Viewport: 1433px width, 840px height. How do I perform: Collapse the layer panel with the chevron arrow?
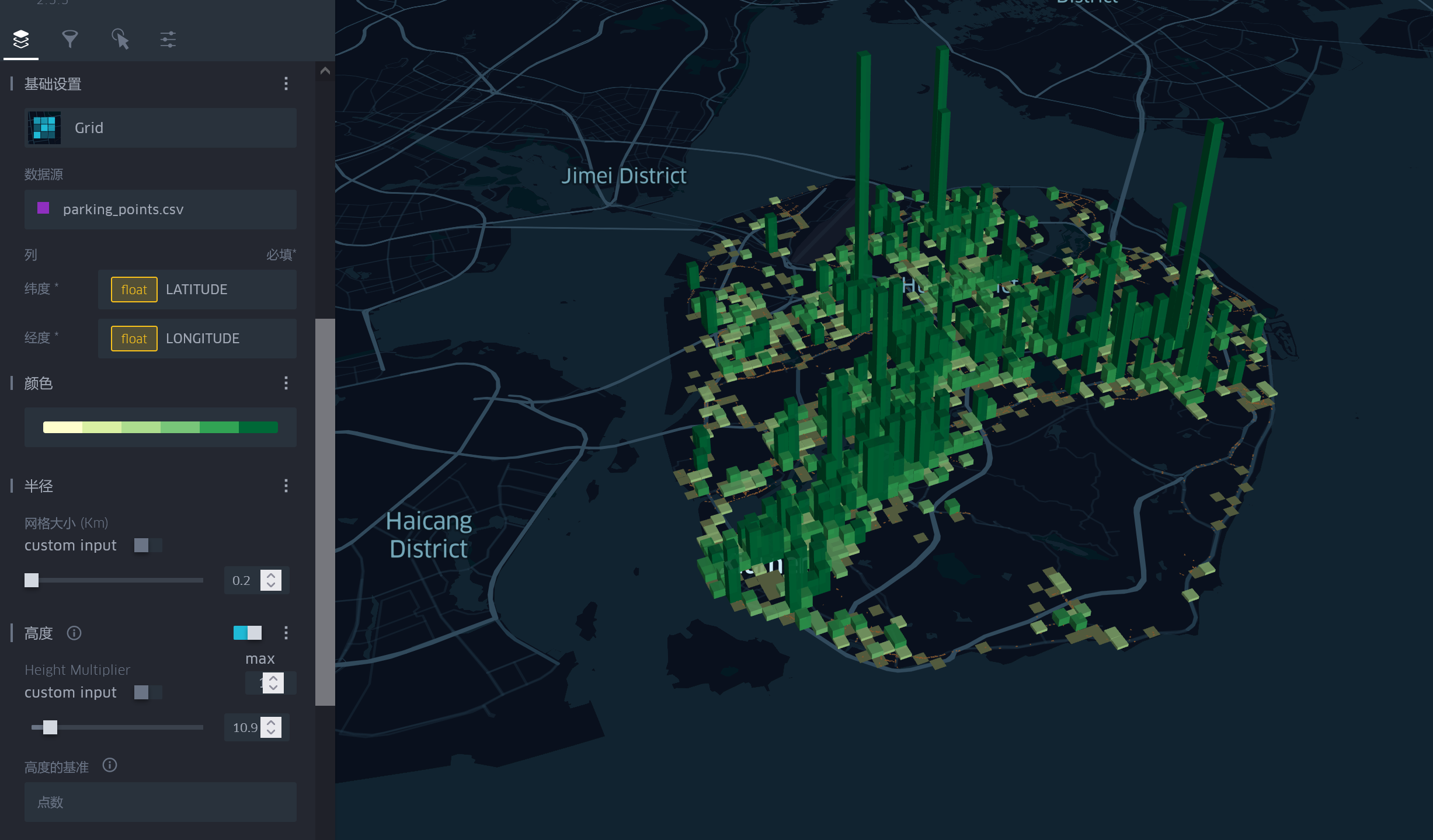(x=325, y=71)
